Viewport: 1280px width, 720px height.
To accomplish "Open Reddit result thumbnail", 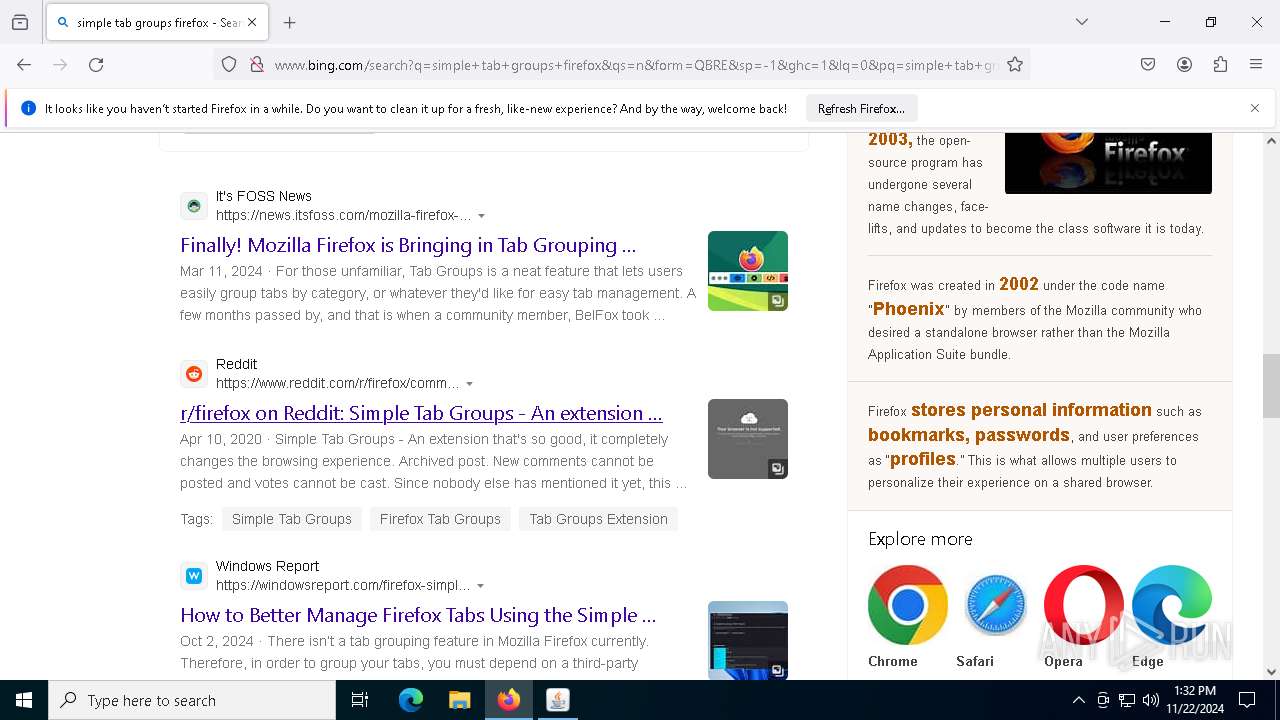I will pos(748,439).
